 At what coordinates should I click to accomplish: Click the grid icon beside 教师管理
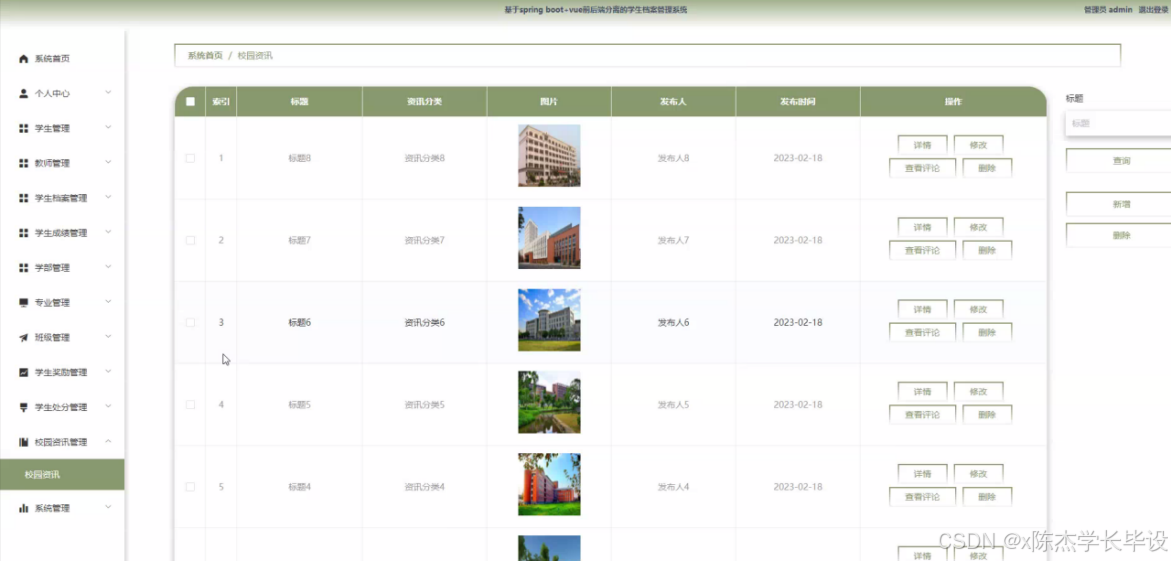pos(23,163)
